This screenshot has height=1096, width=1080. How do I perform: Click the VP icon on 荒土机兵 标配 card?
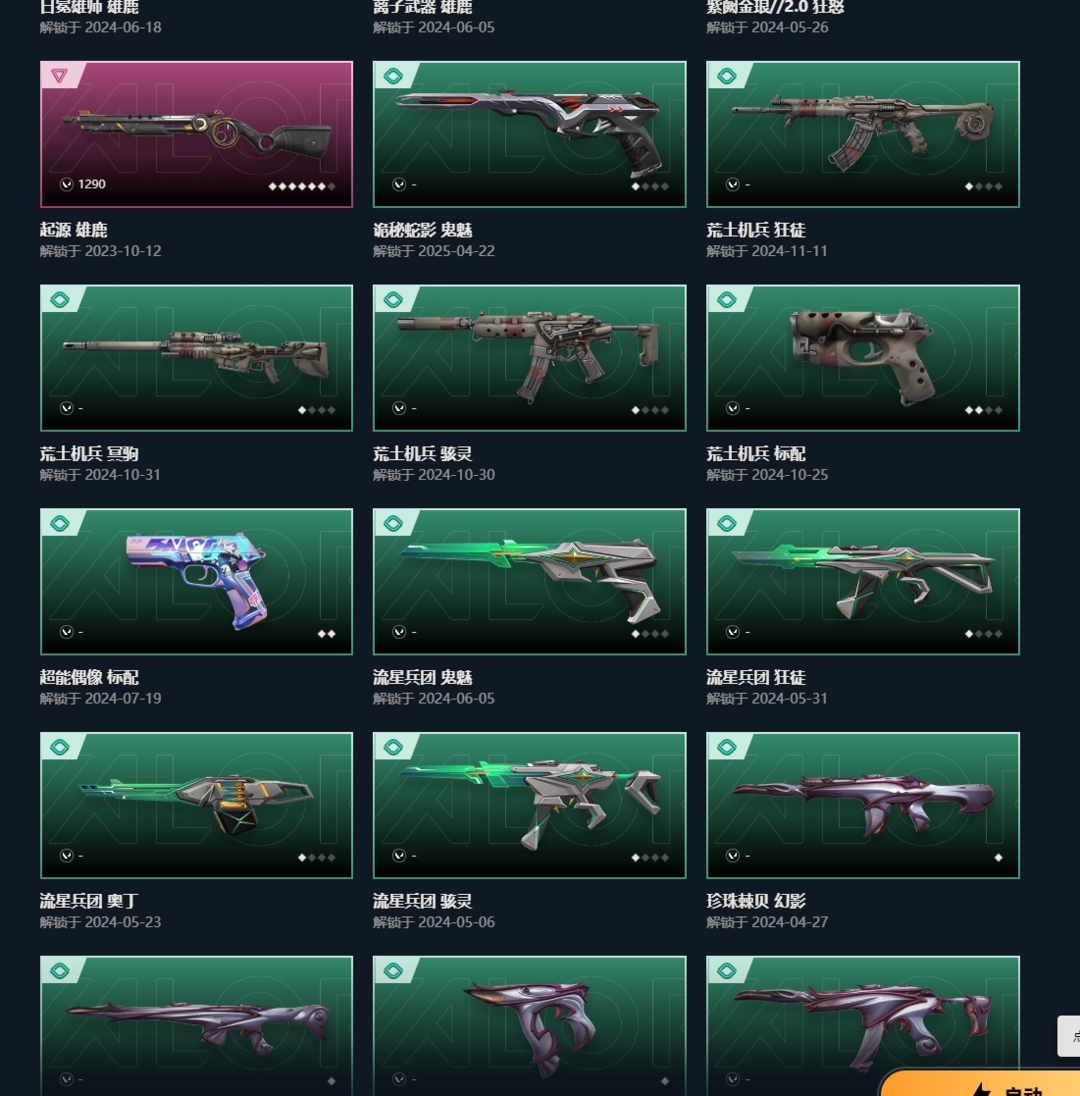click(733, 408)
